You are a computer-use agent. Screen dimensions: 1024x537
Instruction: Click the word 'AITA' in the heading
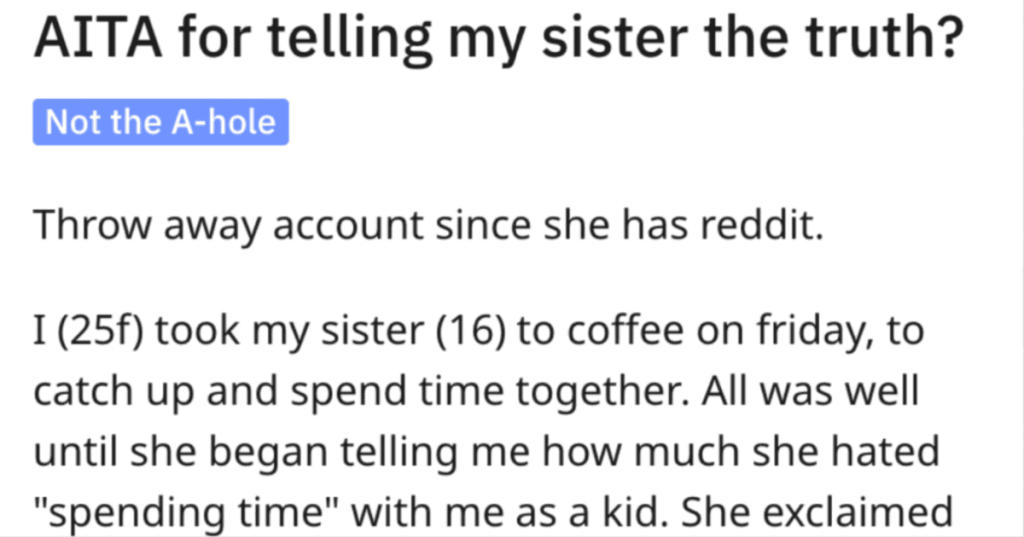pos(98,38)
